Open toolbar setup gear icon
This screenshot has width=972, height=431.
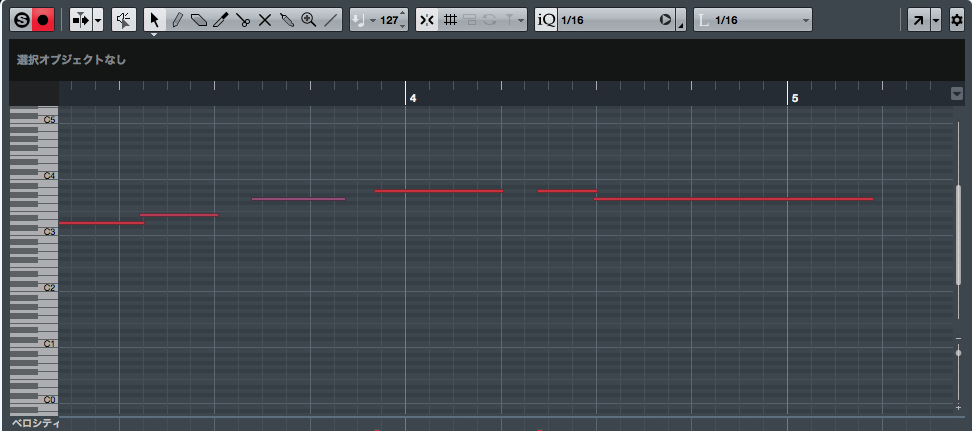957,20
